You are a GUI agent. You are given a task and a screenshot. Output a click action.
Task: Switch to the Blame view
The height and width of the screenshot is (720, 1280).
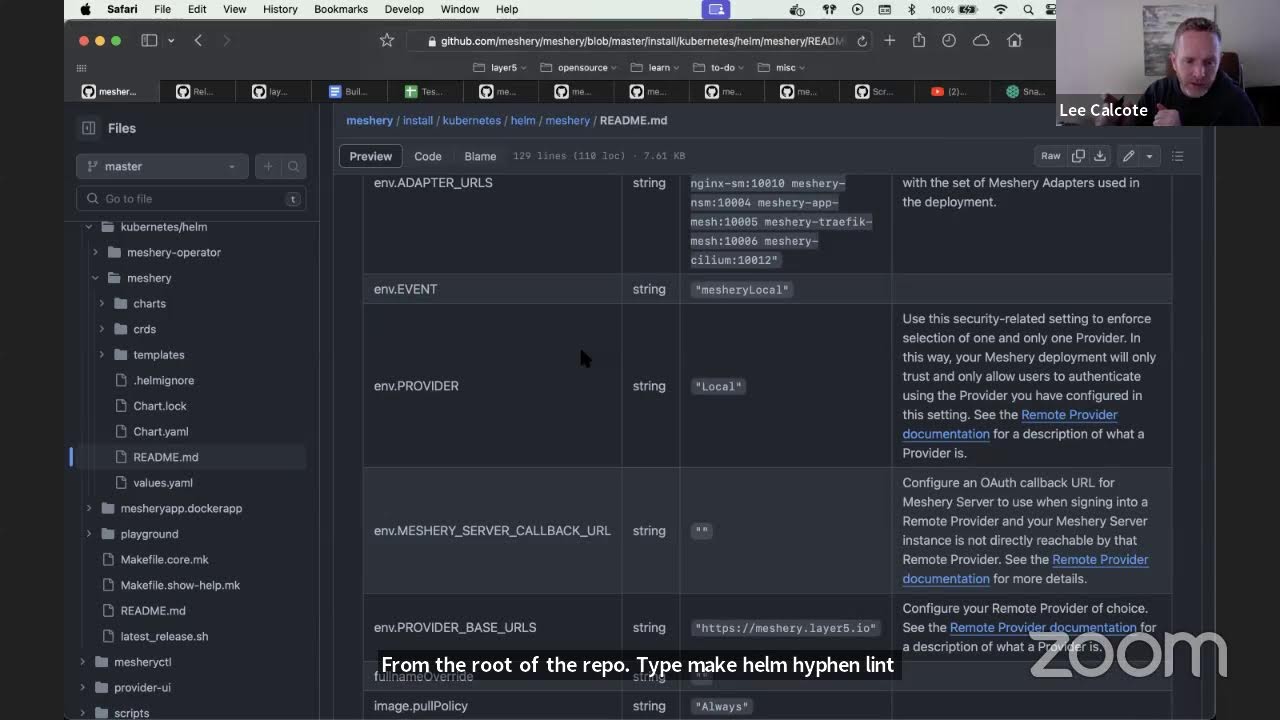pos(480,156)
